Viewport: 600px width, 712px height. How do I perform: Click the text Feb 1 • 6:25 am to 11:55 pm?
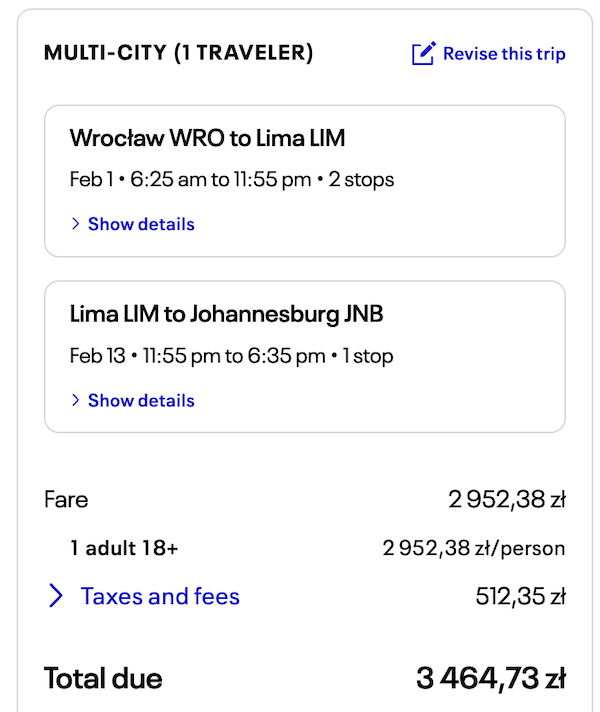coord(190,179)
